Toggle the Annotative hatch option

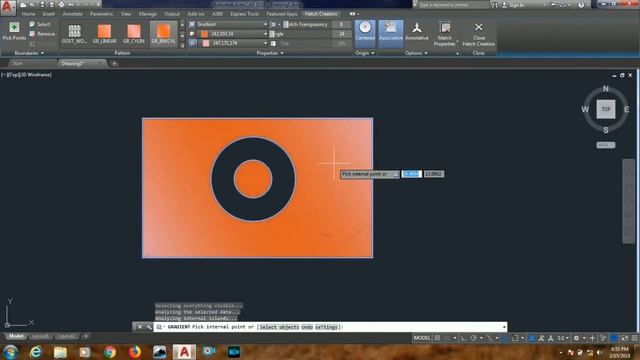click(x=417, y=31)
